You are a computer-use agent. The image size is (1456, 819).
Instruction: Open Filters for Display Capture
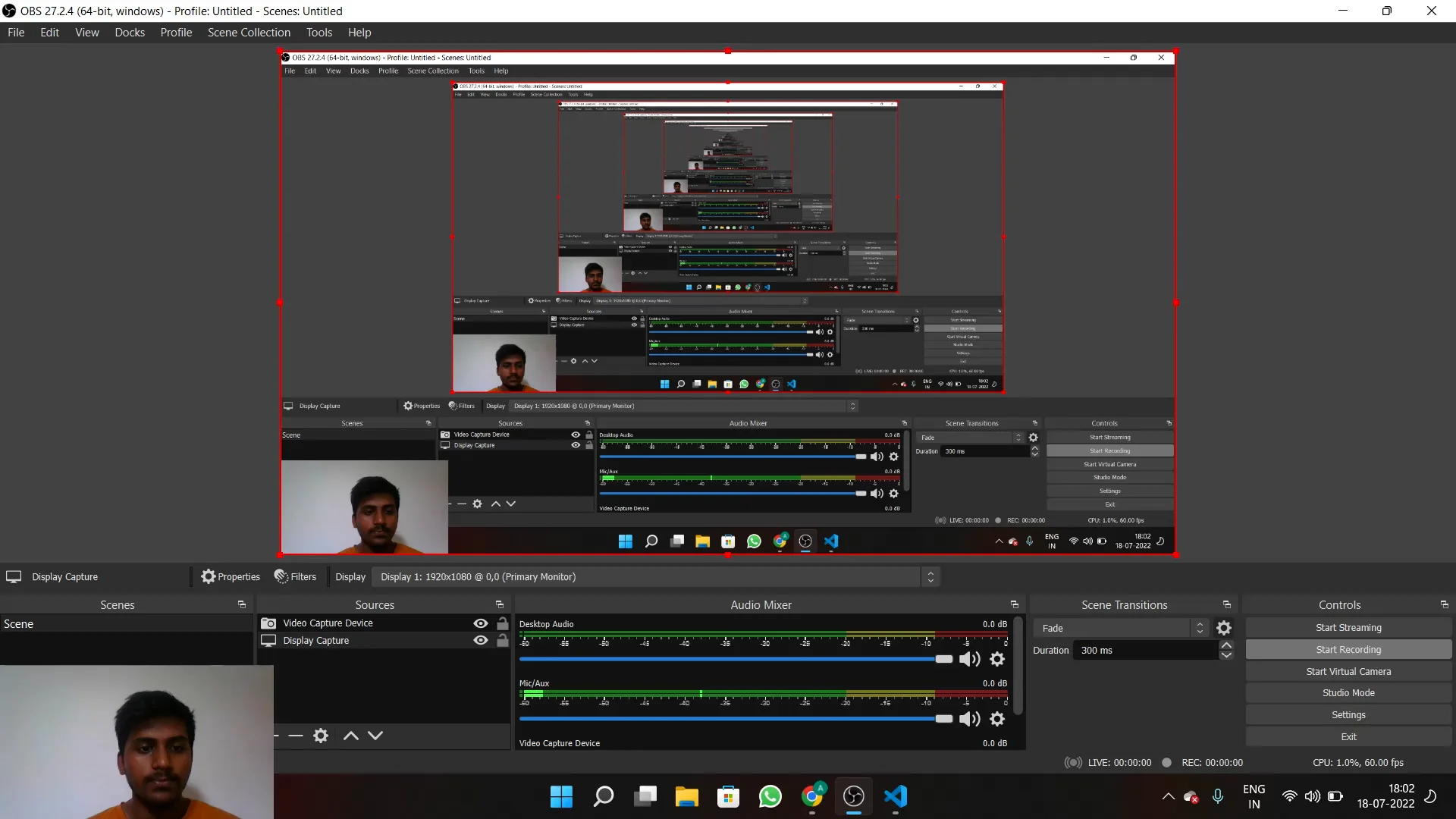294,576
